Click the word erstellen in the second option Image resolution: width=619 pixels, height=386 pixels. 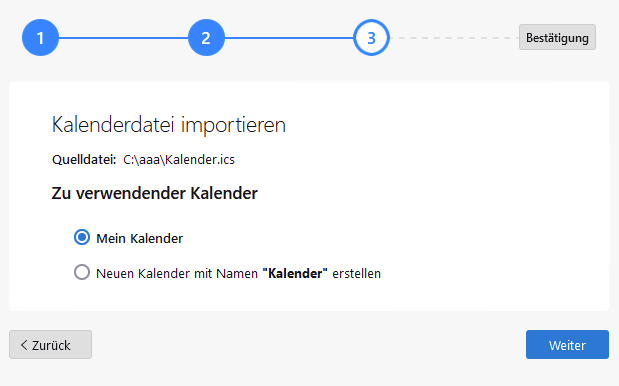click(356, 274)
